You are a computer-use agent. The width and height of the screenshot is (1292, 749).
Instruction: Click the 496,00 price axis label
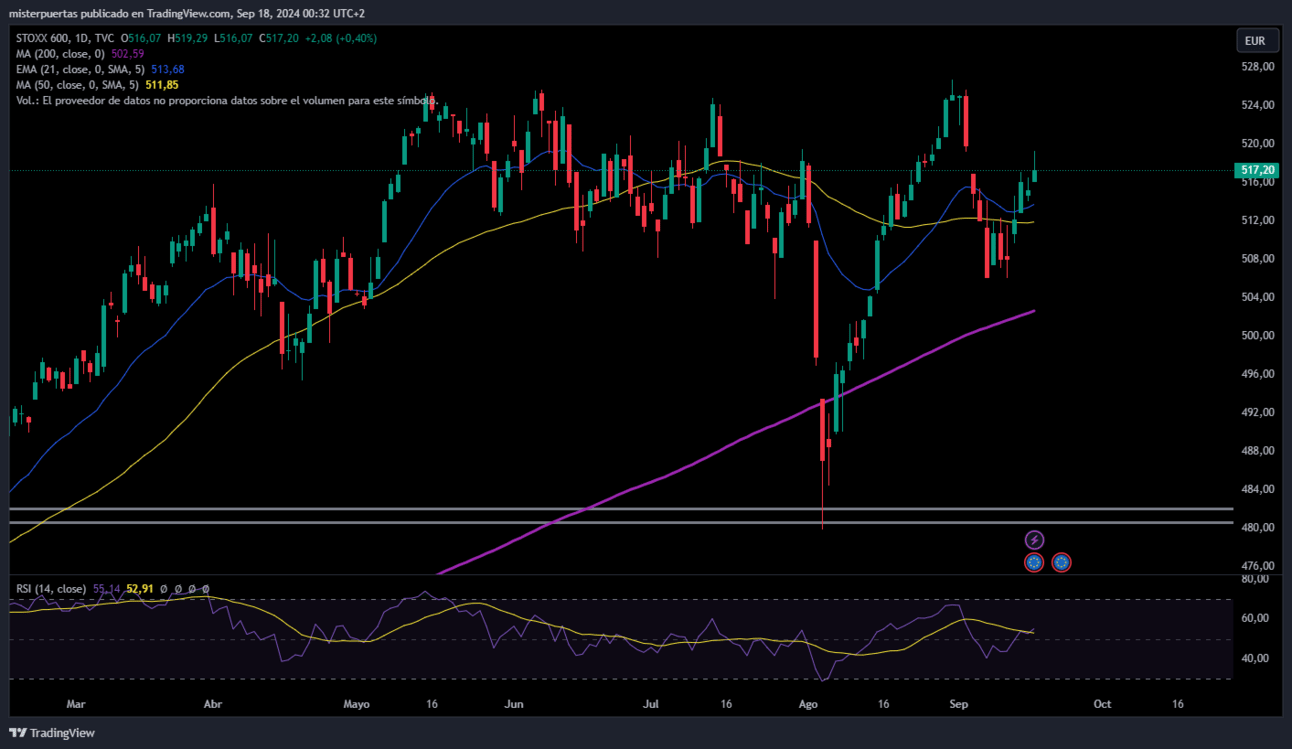pyautogui.click(x=1259, y=375)
